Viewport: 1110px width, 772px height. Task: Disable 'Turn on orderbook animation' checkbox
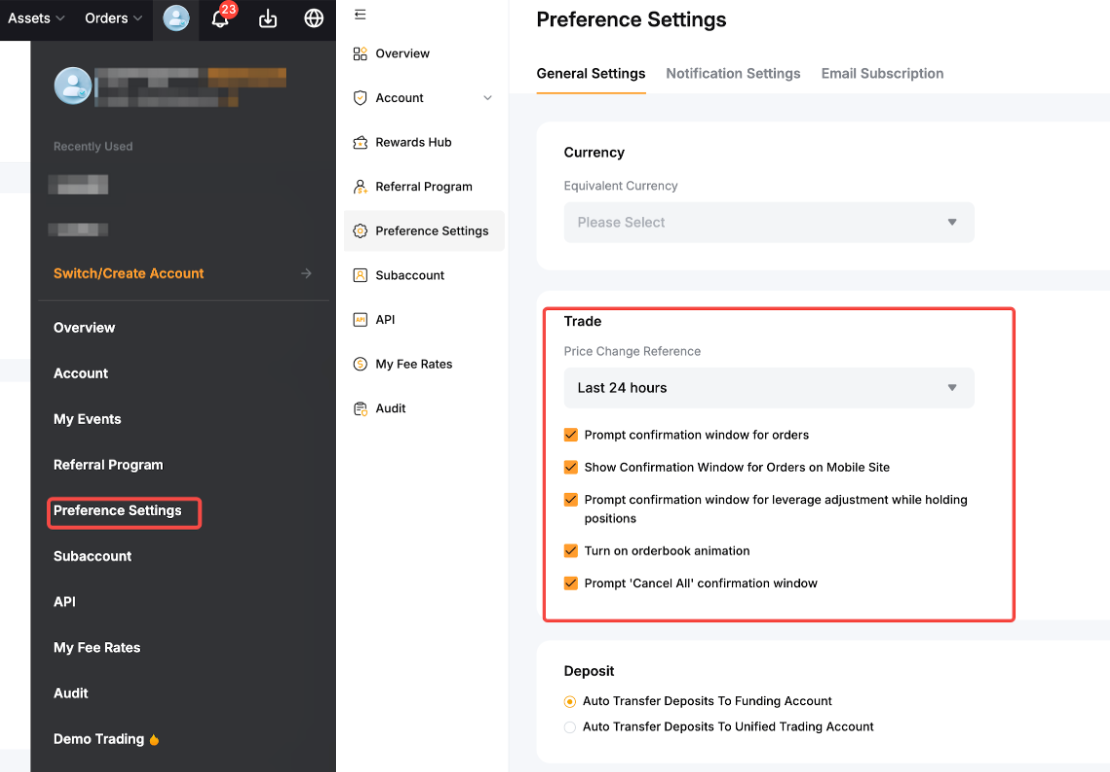tap(571, 551)
